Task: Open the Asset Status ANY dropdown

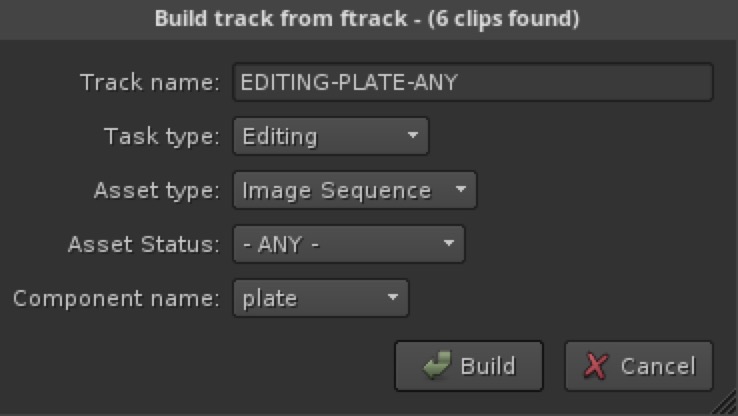Action: [349, 244]
